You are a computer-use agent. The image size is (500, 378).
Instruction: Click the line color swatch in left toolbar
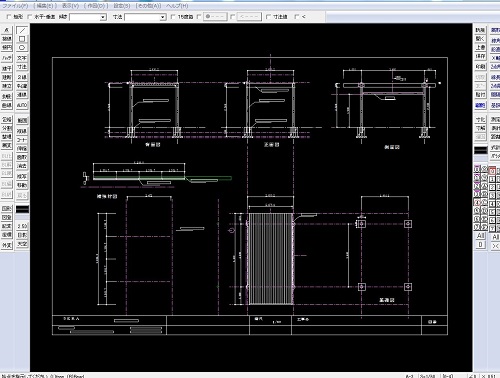tap(22, 209)
